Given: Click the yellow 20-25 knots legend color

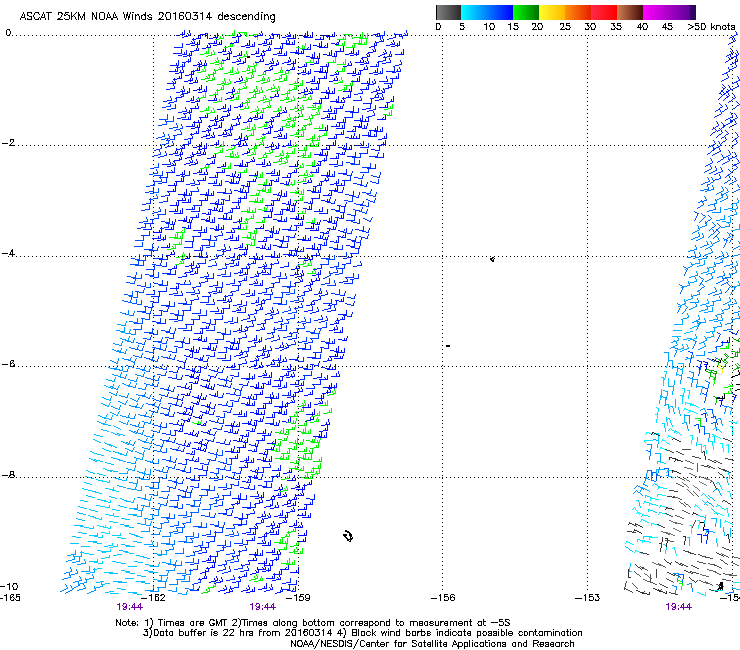Looking at the screenshot, I should [552, 12].
